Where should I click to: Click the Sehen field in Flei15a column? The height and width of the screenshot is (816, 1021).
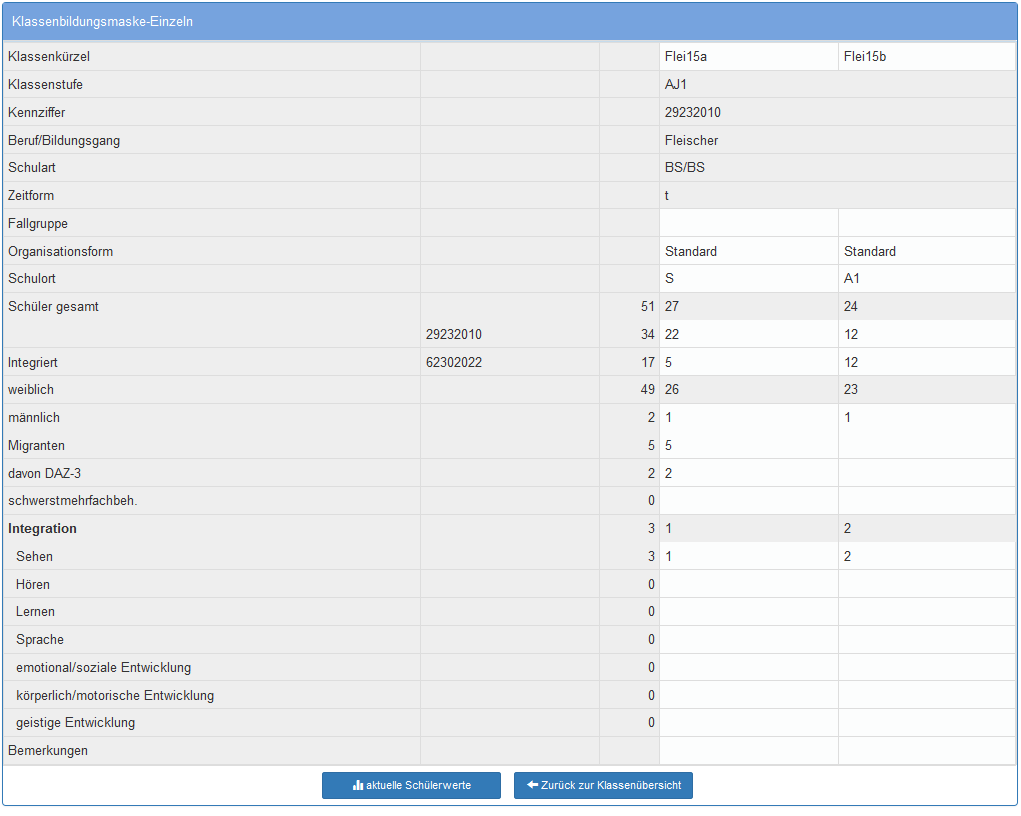pyautogui.click(x=748, y=557)
